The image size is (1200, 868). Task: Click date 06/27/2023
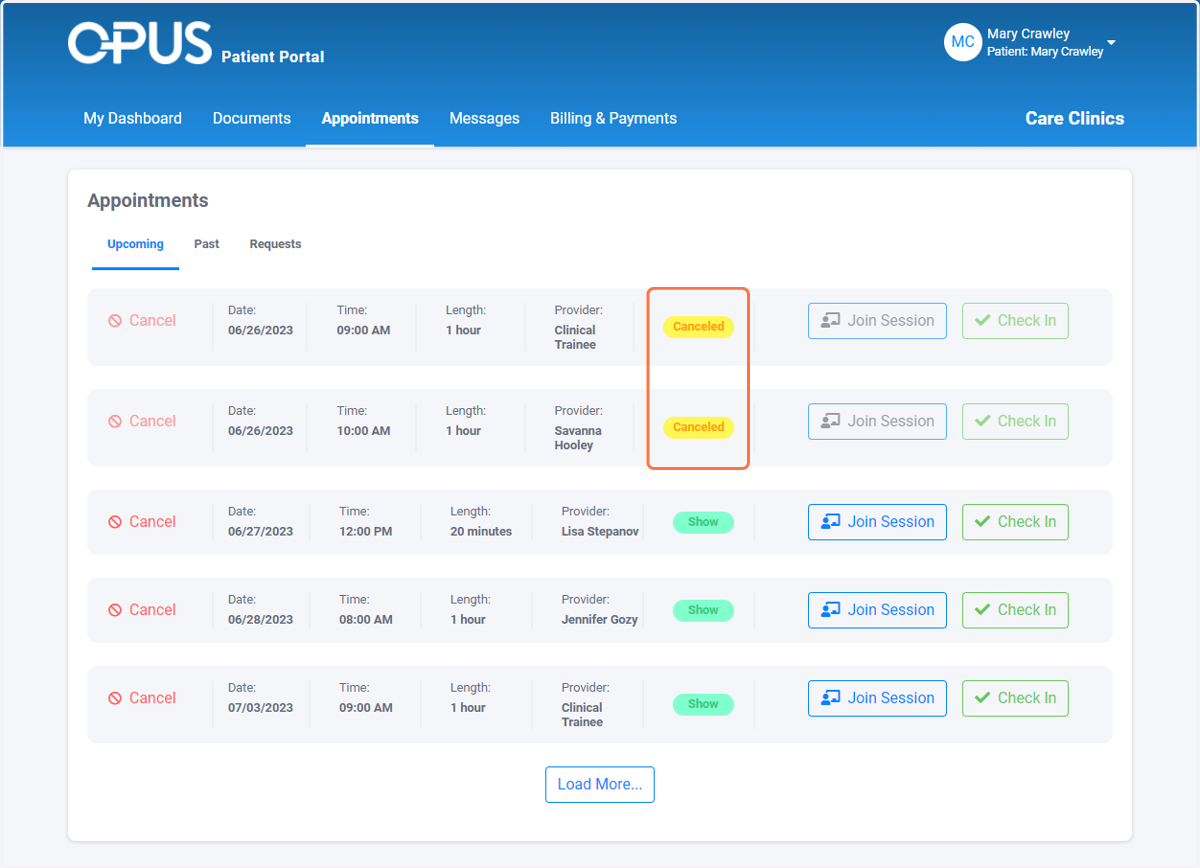click(x=261, y=532)
